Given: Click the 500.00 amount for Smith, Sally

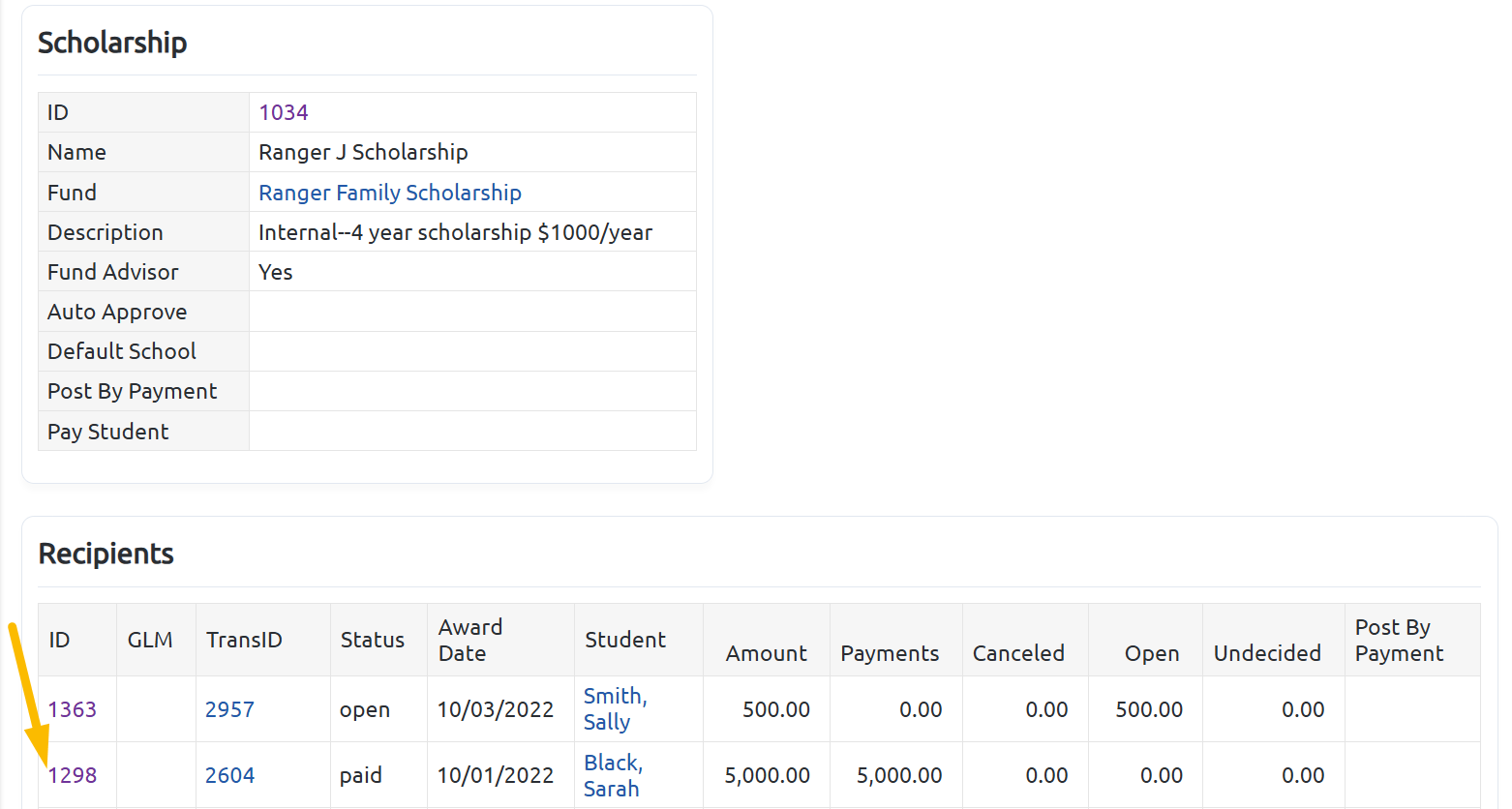Looking at the screenshot, I should click(776, 709).
